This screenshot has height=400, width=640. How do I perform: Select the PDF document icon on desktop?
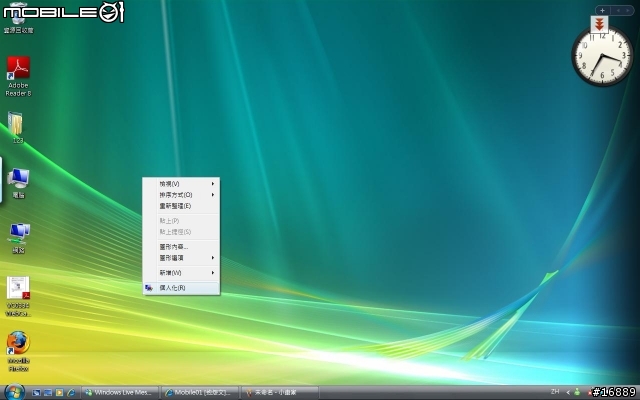point(18,297)
